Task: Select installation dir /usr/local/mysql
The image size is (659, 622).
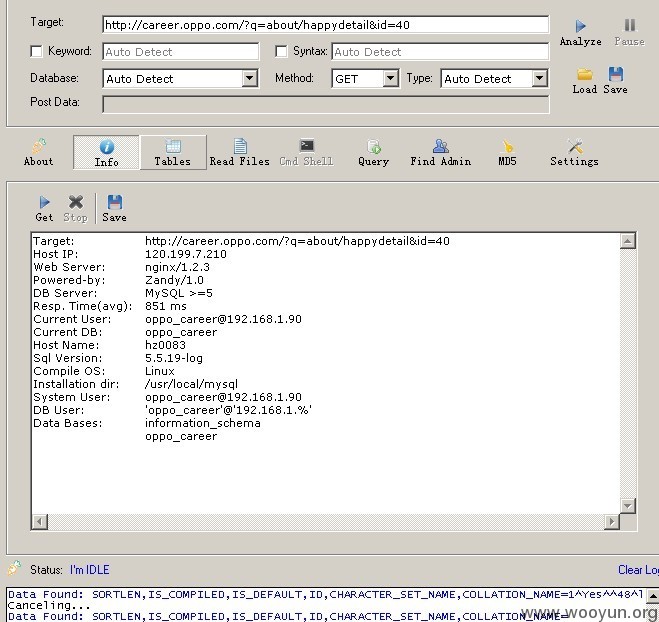Action: (191, 384)
